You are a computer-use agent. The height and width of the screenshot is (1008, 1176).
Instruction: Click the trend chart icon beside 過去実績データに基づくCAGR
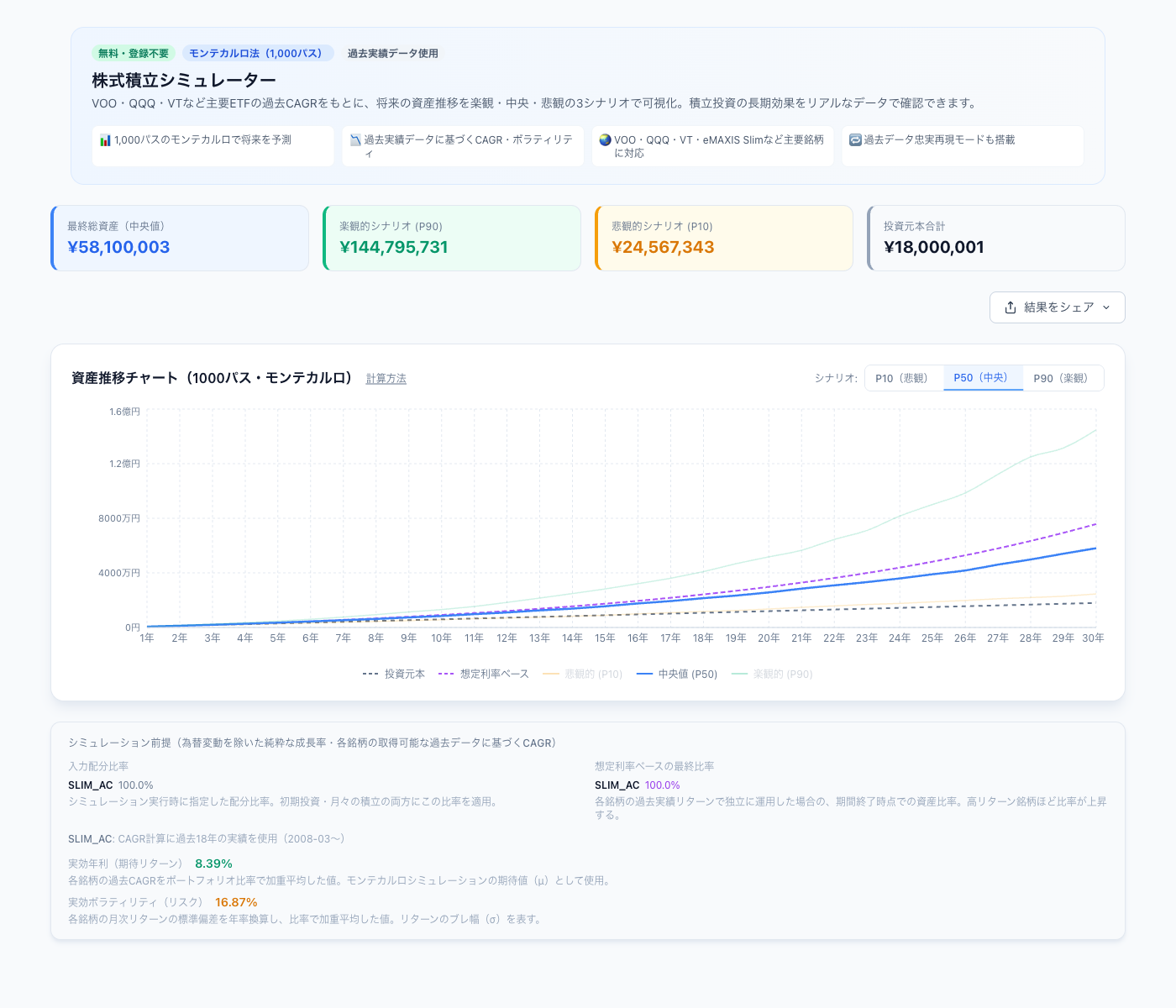(x=355, y=140)
